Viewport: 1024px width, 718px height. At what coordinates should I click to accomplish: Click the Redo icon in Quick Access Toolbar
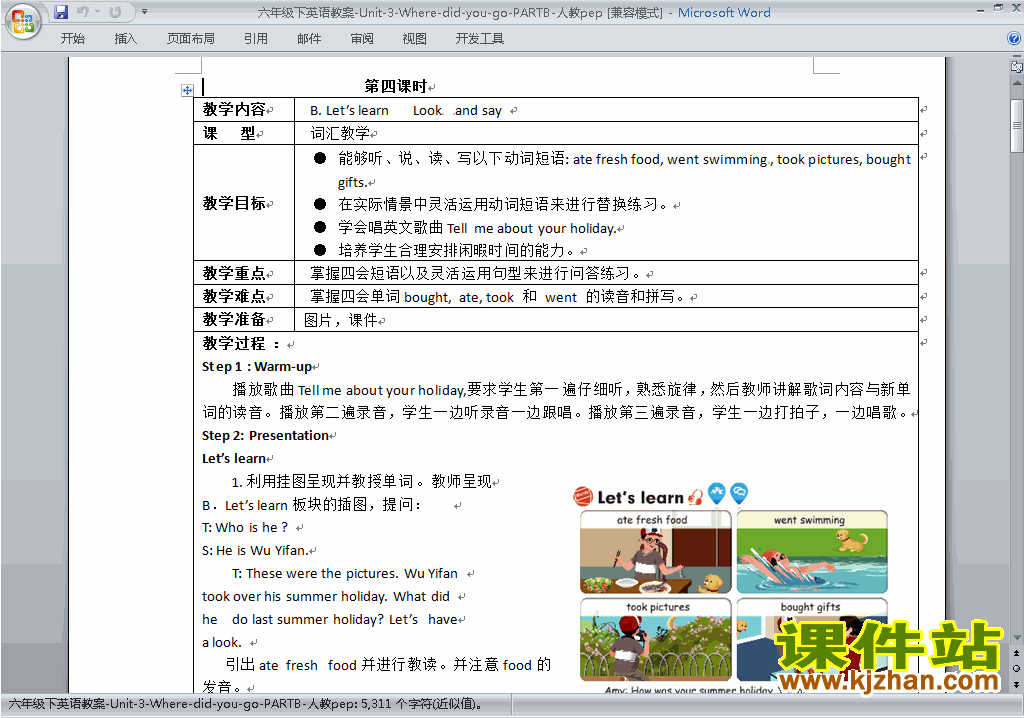point(115,12)
